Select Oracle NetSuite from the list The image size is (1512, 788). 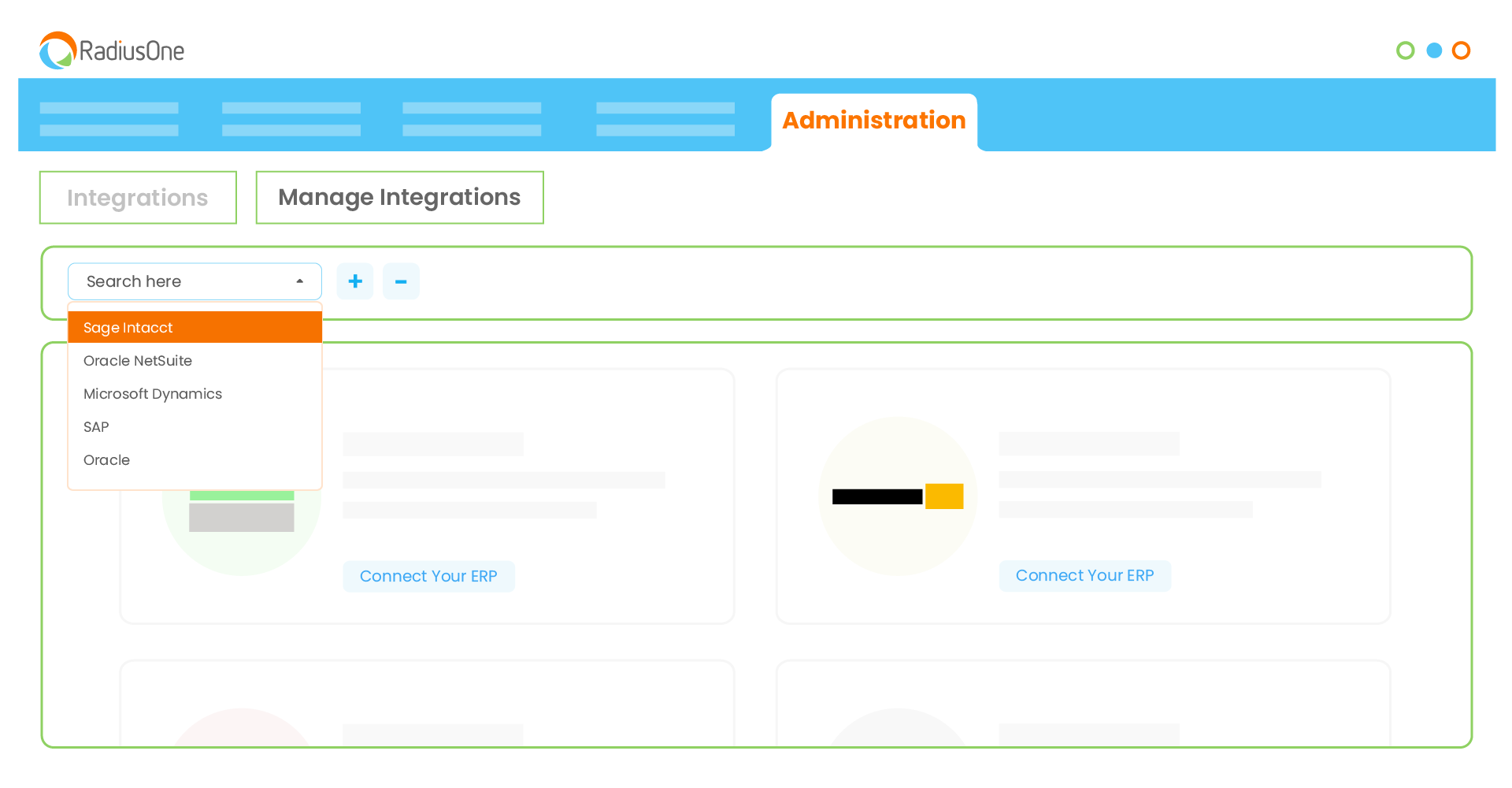pyautogui.click(x=138, y=360)
